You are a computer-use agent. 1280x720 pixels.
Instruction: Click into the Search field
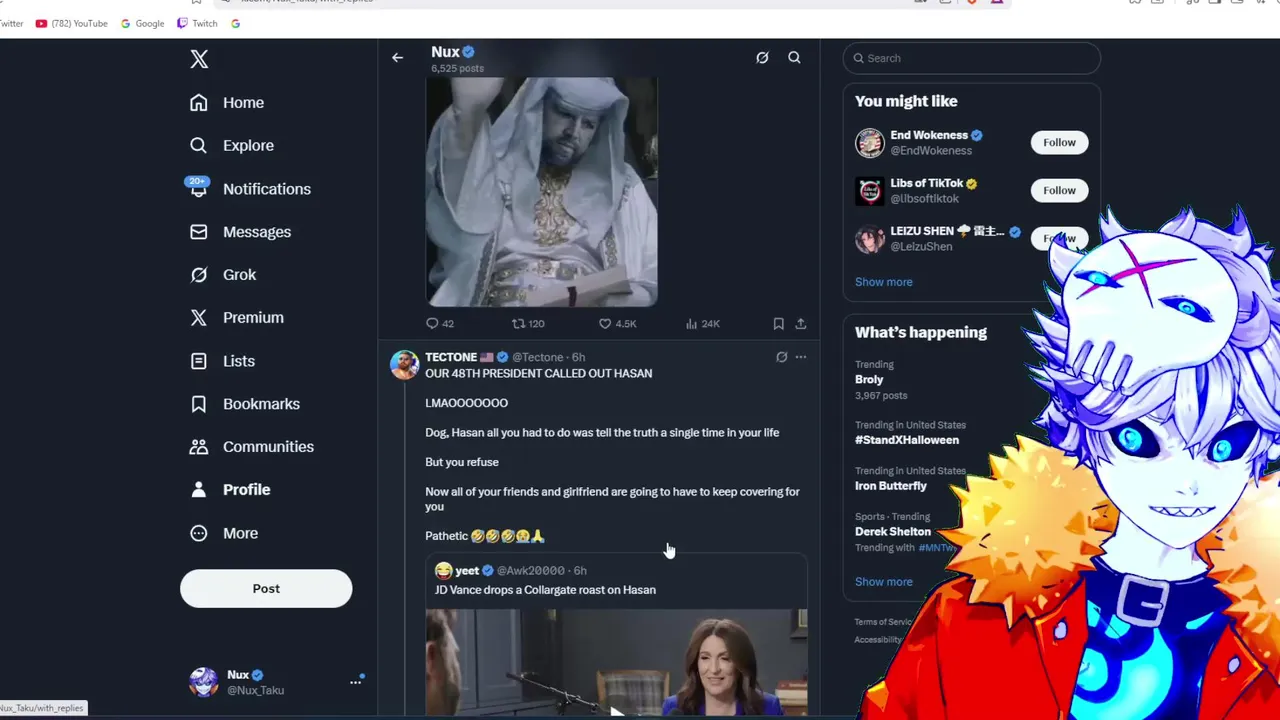pos(972,58)
